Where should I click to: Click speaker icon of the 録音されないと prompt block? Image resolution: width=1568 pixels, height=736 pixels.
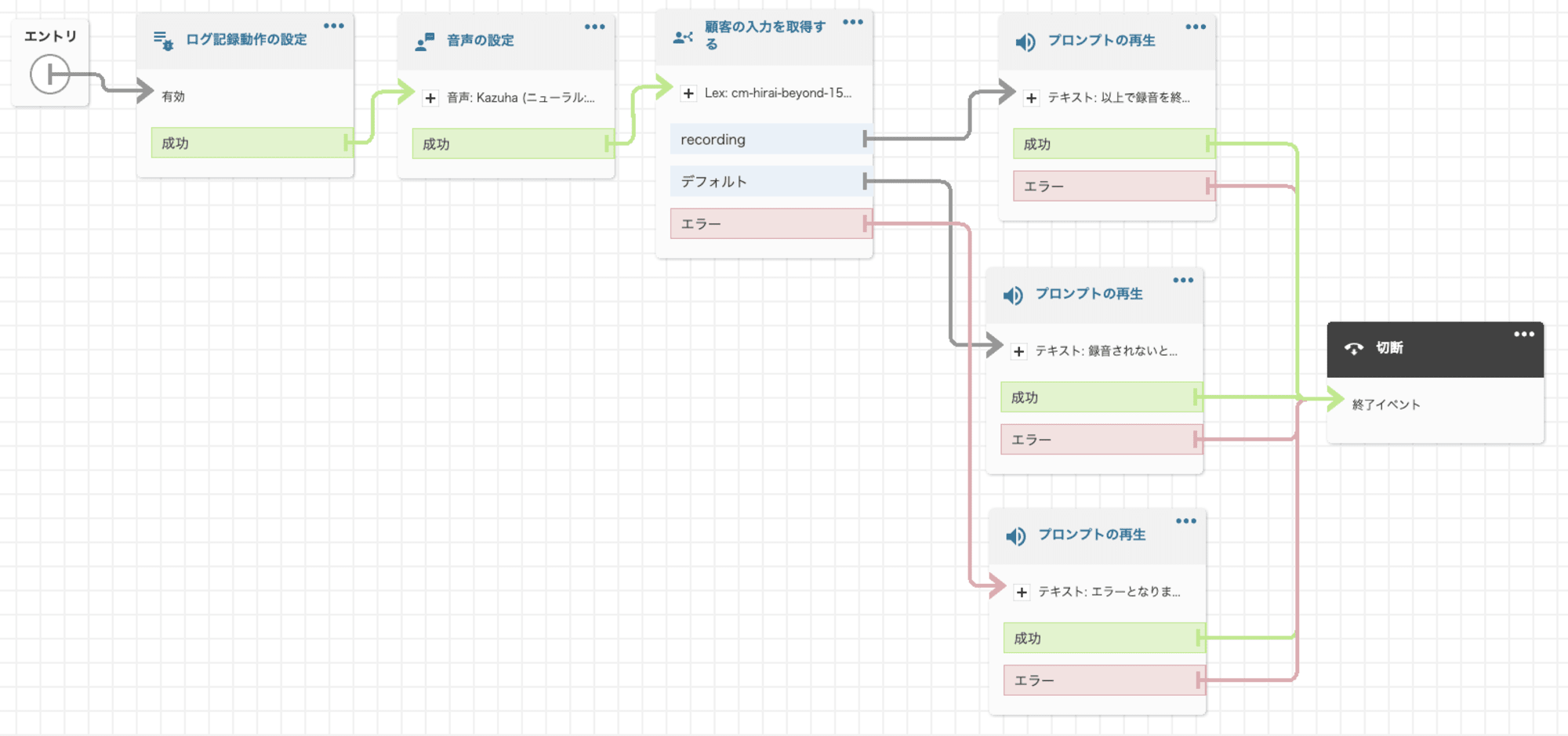(1013, 295)
